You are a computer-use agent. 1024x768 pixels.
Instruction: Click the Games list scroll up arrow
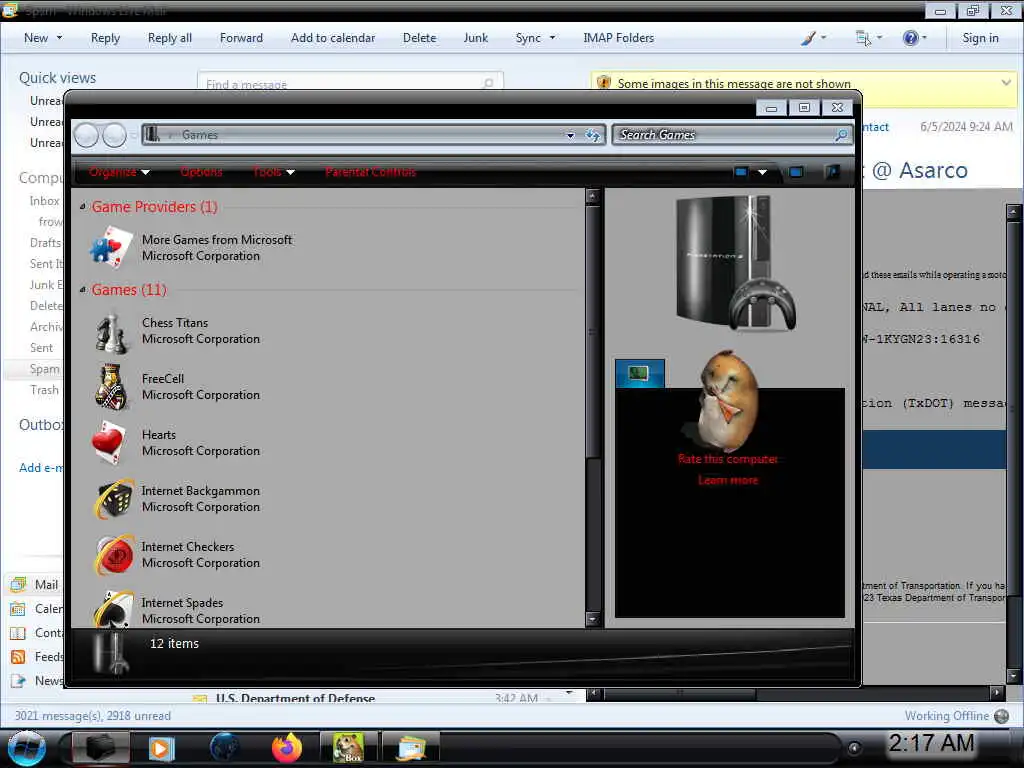pos(592,195)
